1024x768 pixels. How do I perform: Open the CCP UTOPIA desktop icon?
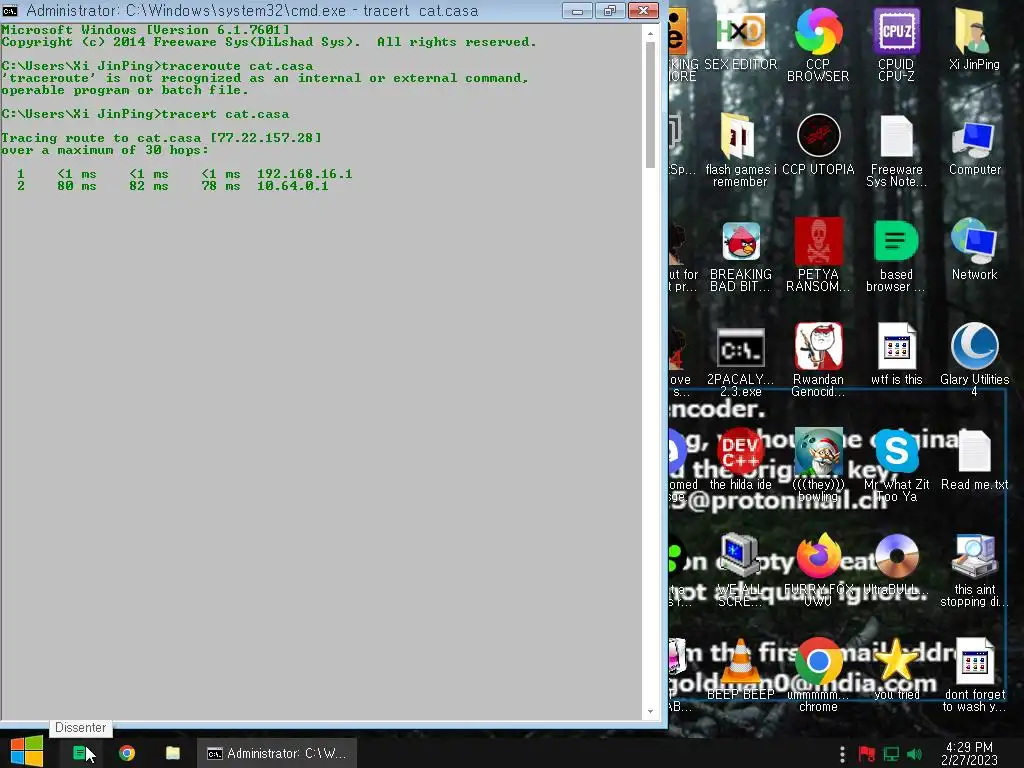[818, 145]
